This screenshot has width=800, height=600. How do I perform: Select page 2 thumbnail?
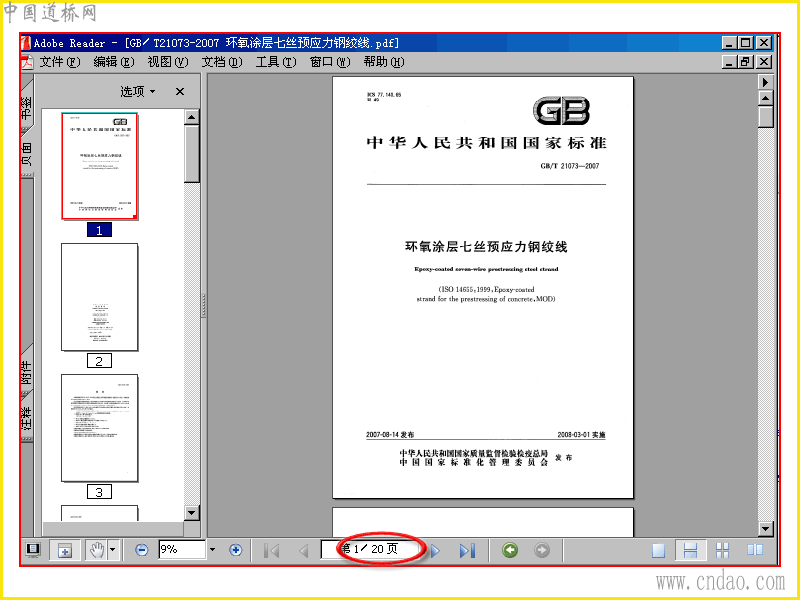99,297
